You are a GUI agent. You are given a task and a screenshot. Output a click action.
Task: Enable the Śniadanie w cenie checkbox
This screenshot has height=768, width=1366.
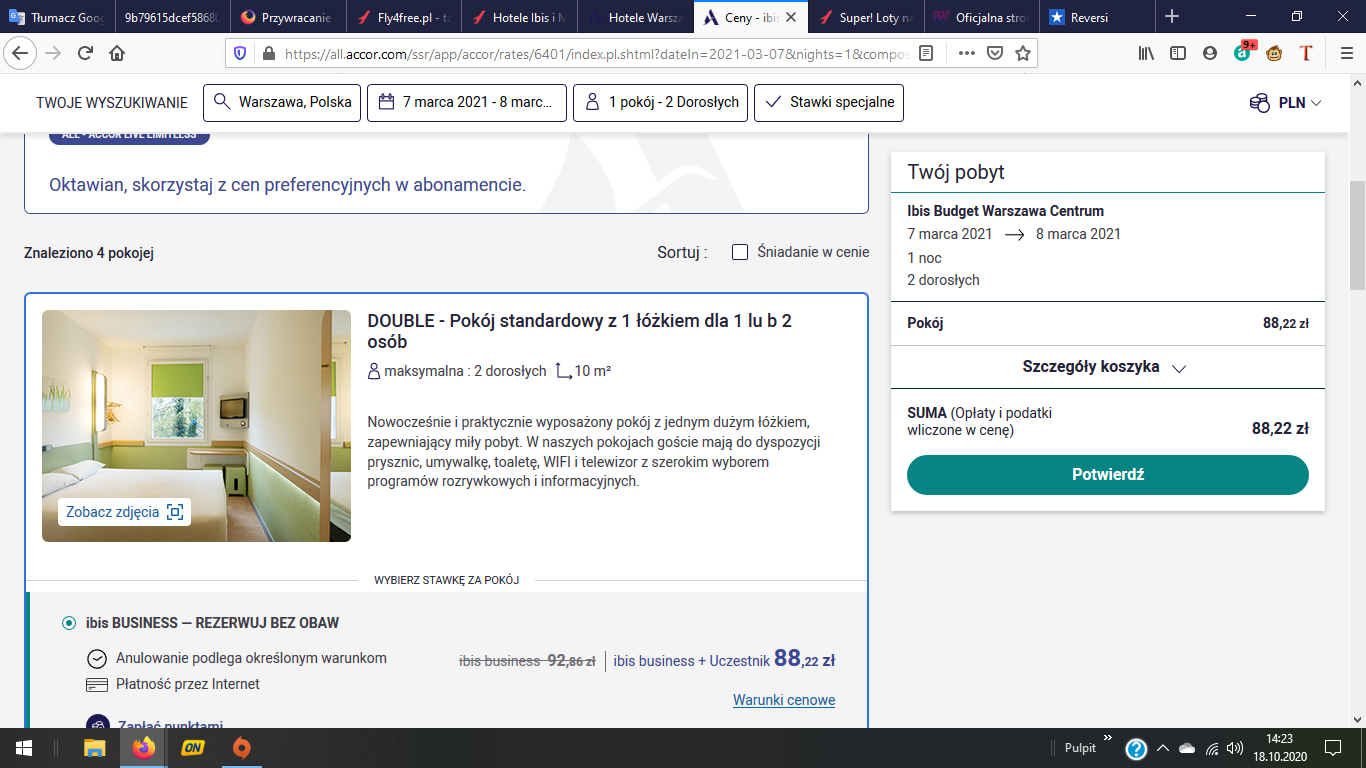[740, 252]
